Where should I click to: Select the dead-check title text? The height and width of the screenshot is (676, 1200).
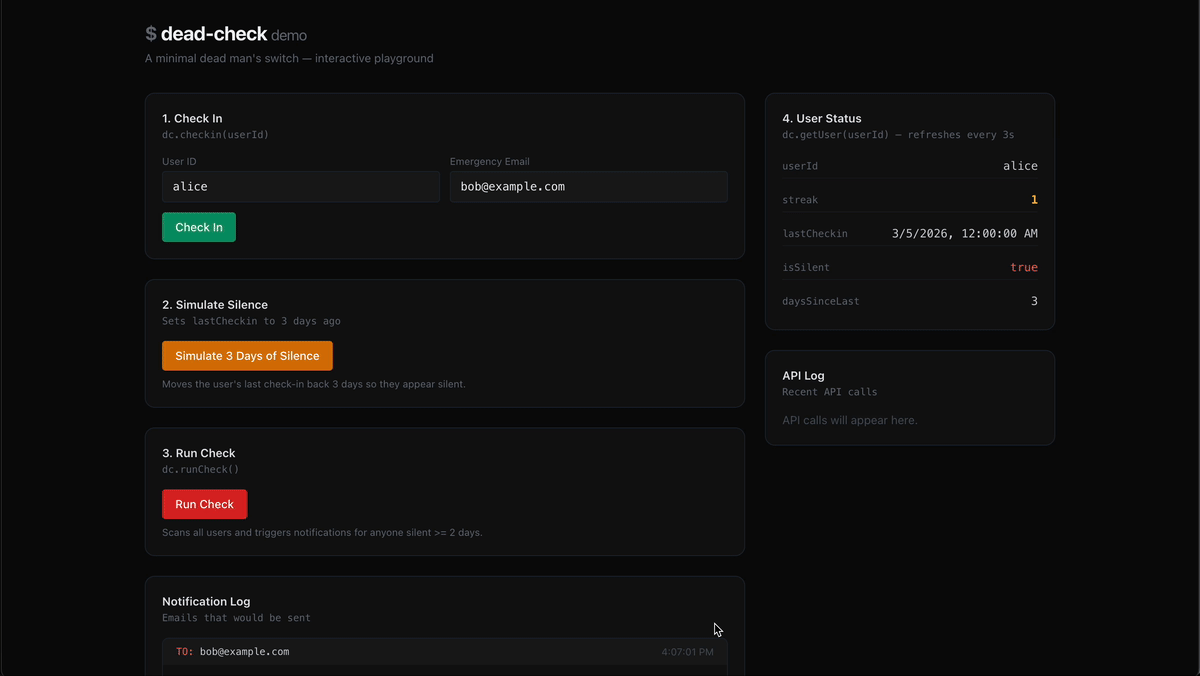214,34
